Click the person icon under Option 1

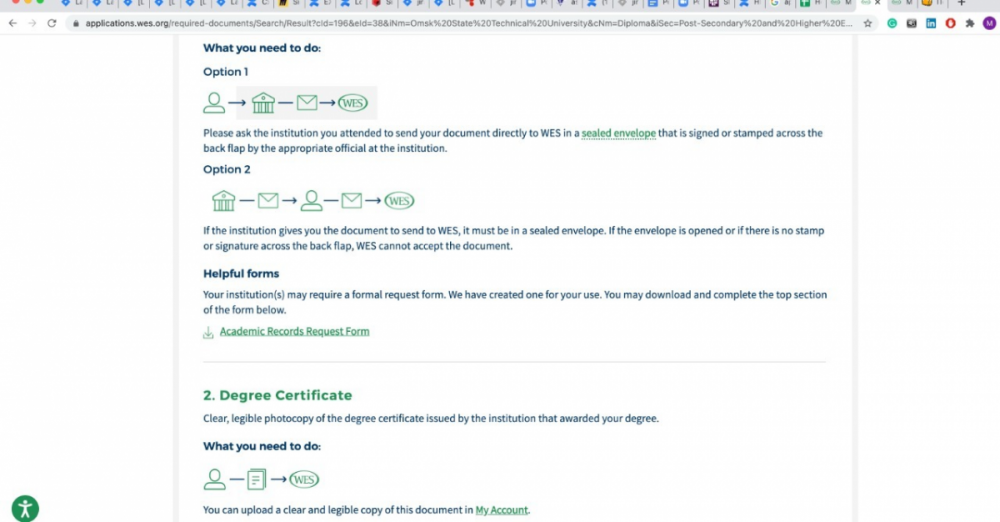pos(214,102)
